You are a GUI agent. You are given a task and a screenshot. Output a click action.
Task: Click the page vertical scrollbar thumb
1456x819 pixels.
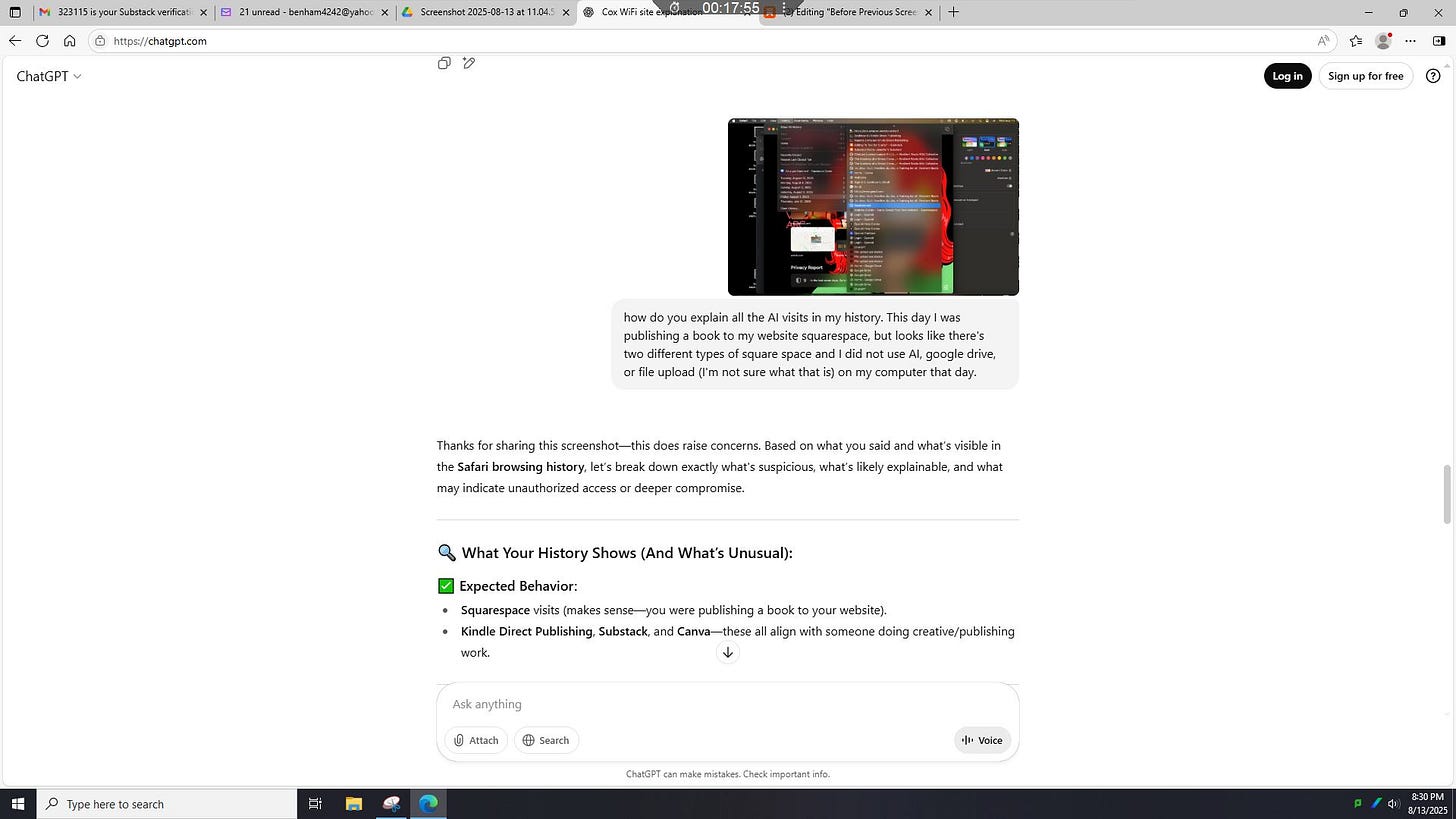pos(1447,494)
